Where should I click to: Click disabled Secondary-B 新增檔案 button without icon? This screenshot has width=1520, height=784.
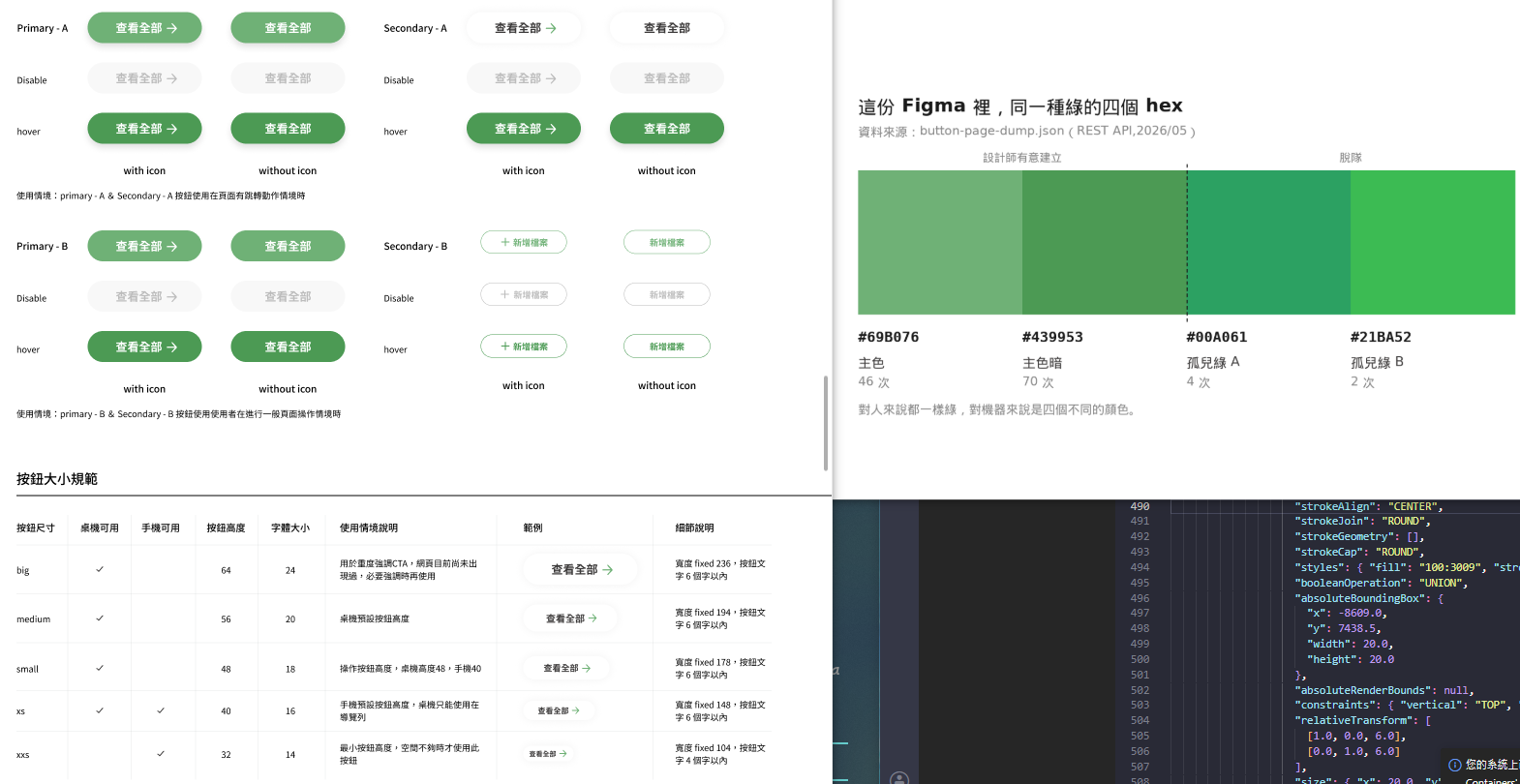pyautogui.click(x=667, y=294)
